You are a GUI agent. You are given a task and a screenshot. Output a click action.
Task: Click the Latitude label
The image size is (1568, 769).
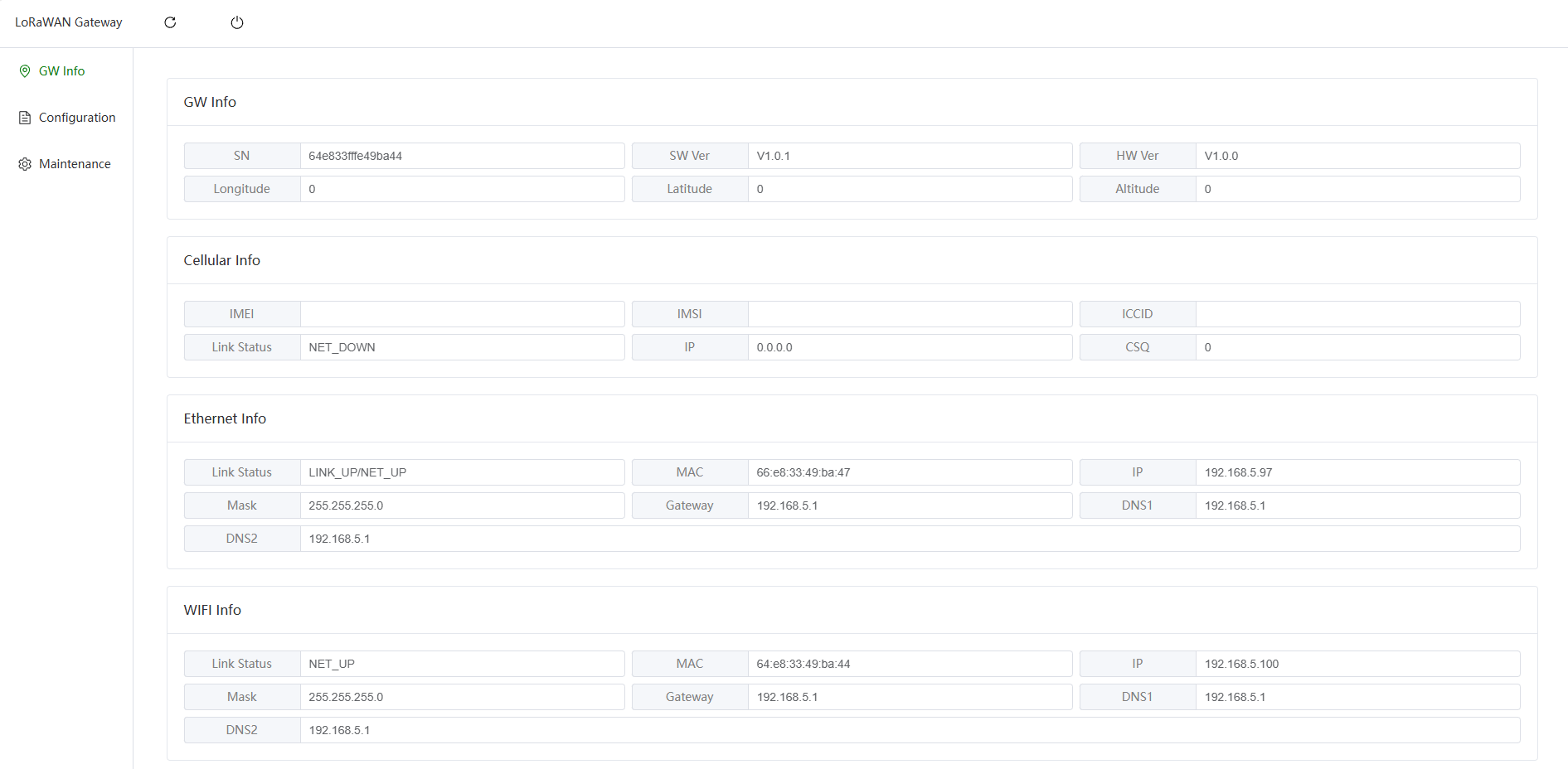[x=690, y=189]
